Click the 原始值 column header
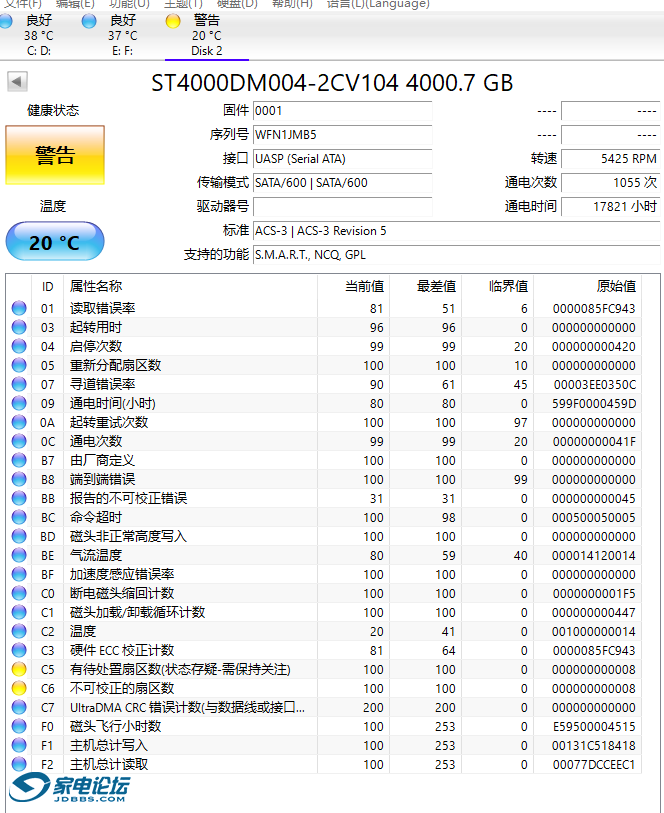664x813 pixels. (x=616, y=286)
